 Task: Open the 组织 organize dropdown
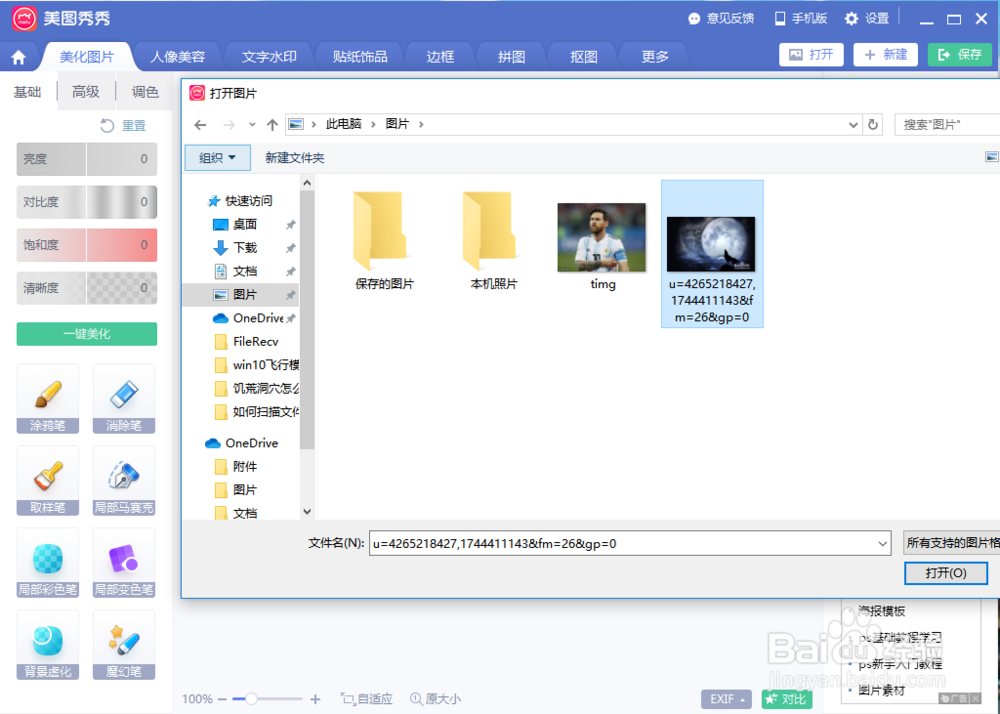pos(217,157)
